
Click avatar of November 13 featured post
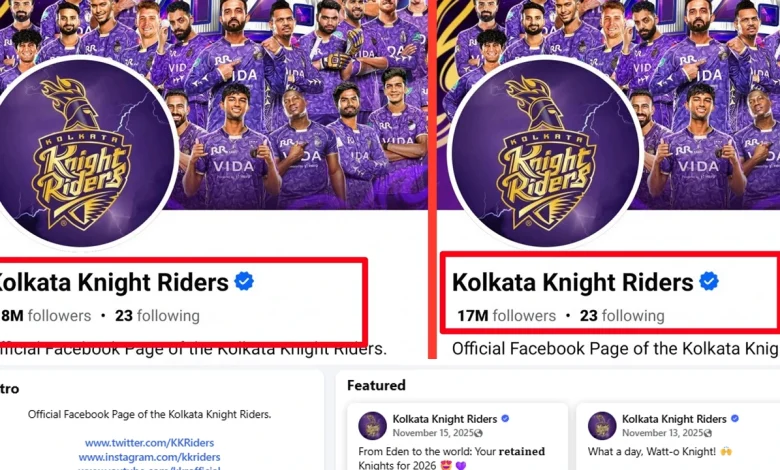602,425
